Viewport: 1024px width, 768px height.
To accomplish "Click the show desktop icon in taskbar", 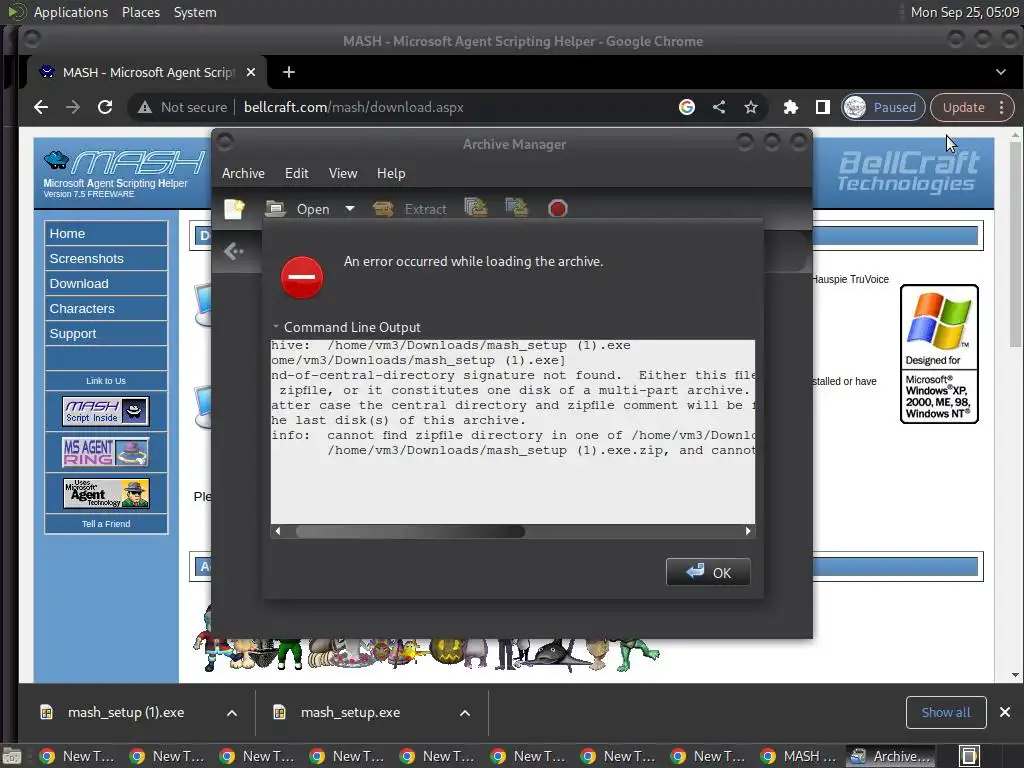I will tap(12, 757).
